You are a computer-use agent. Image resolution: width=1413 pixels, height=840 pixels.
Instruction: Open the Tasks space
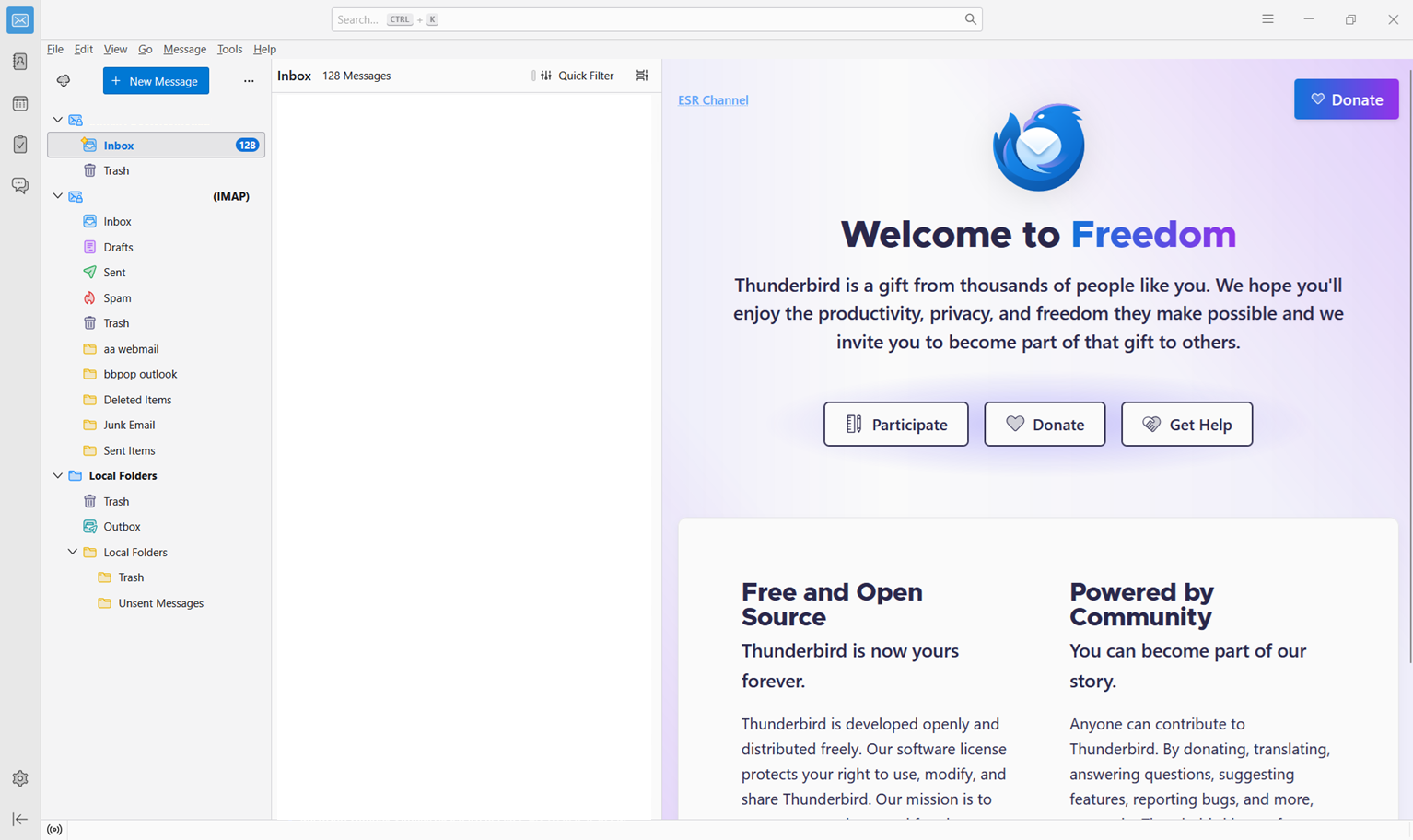point(20,145)
